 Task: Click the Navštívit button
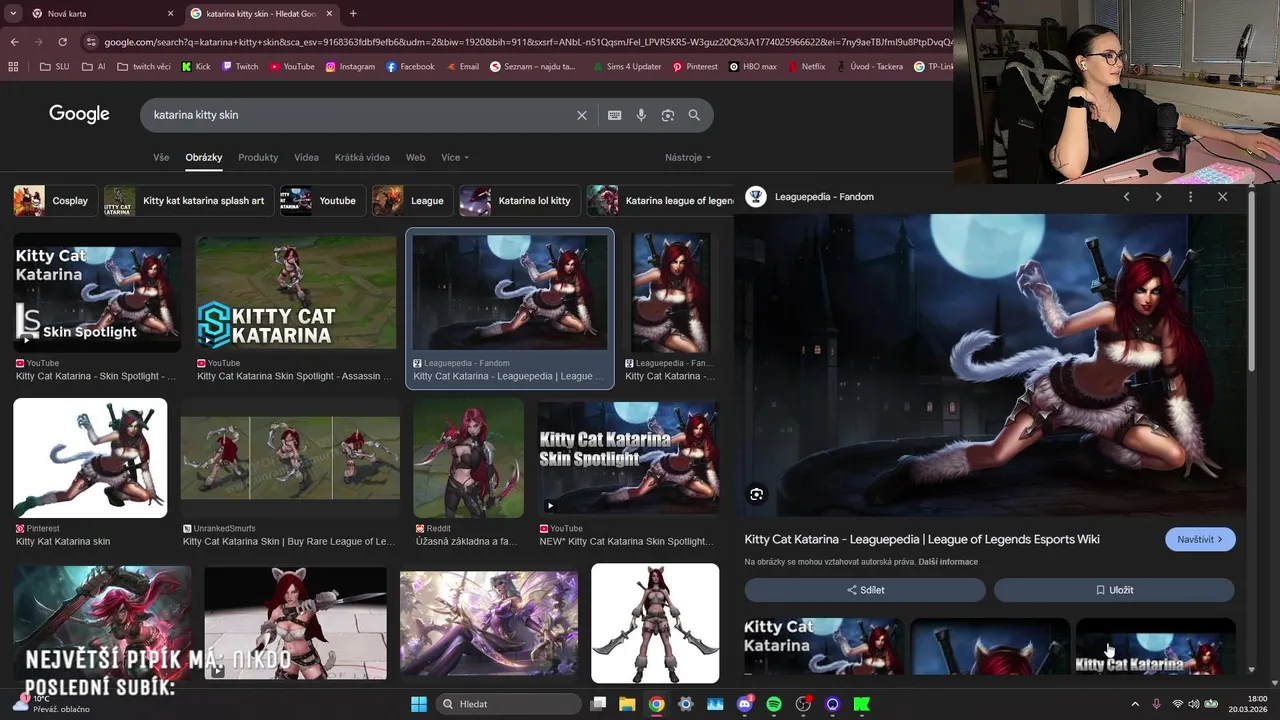coord(1200,540)
